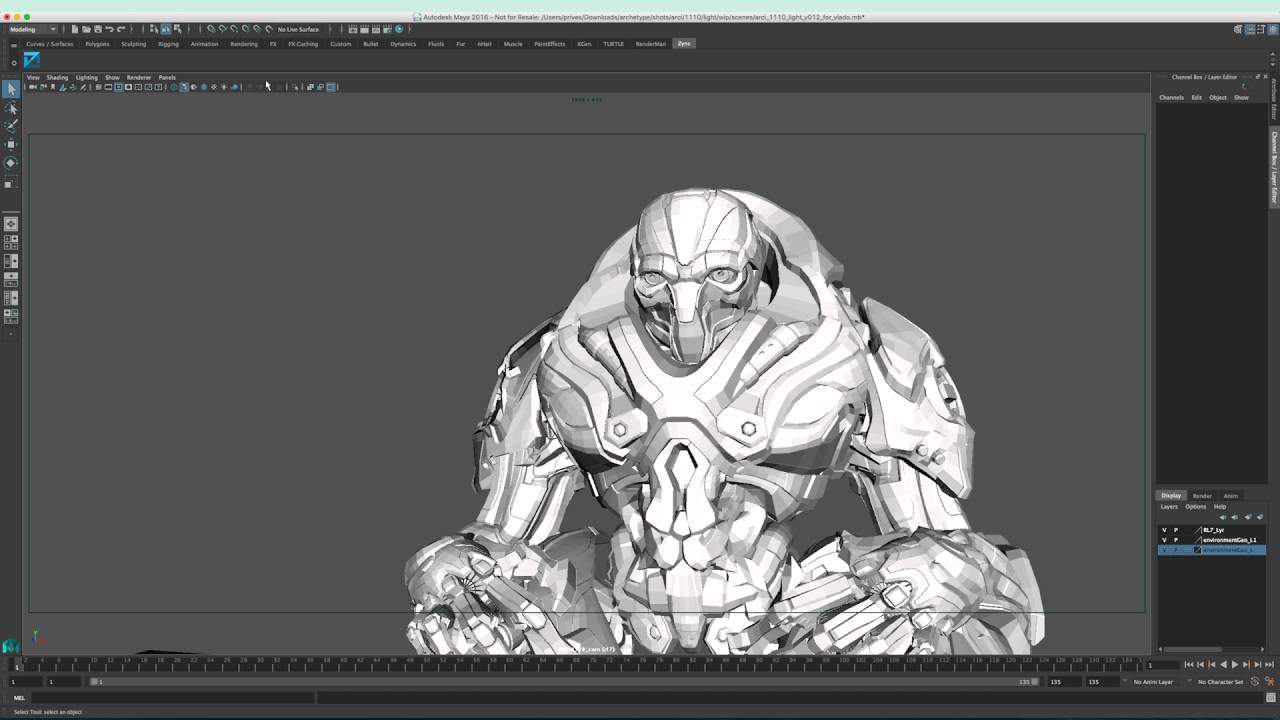Click the Save scene icon
This screenshot has width=1280, height=720.
pyautogui.click(x=97, y=29)
